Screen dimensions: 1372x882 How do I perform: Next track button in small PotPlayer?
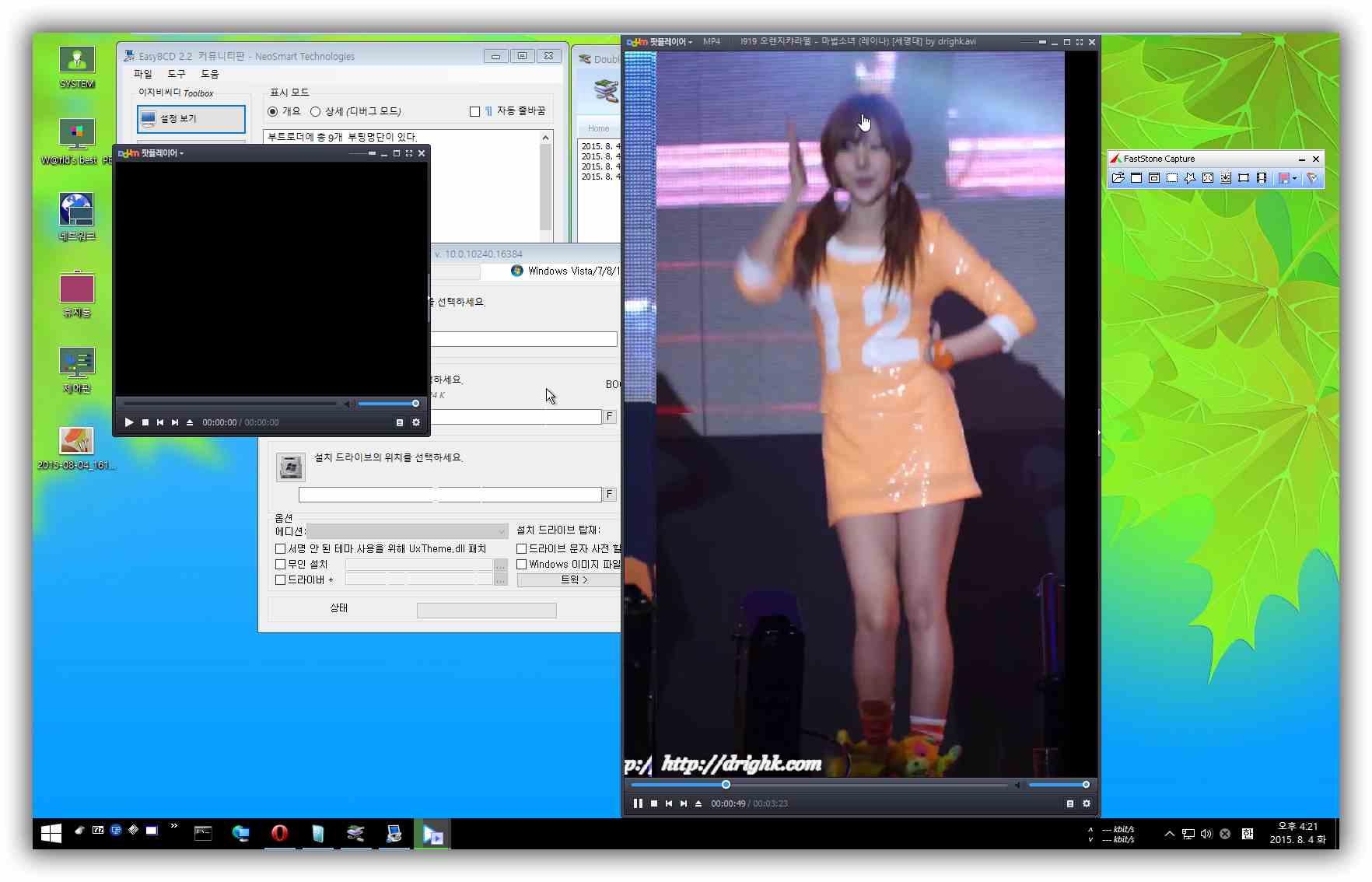175,422
